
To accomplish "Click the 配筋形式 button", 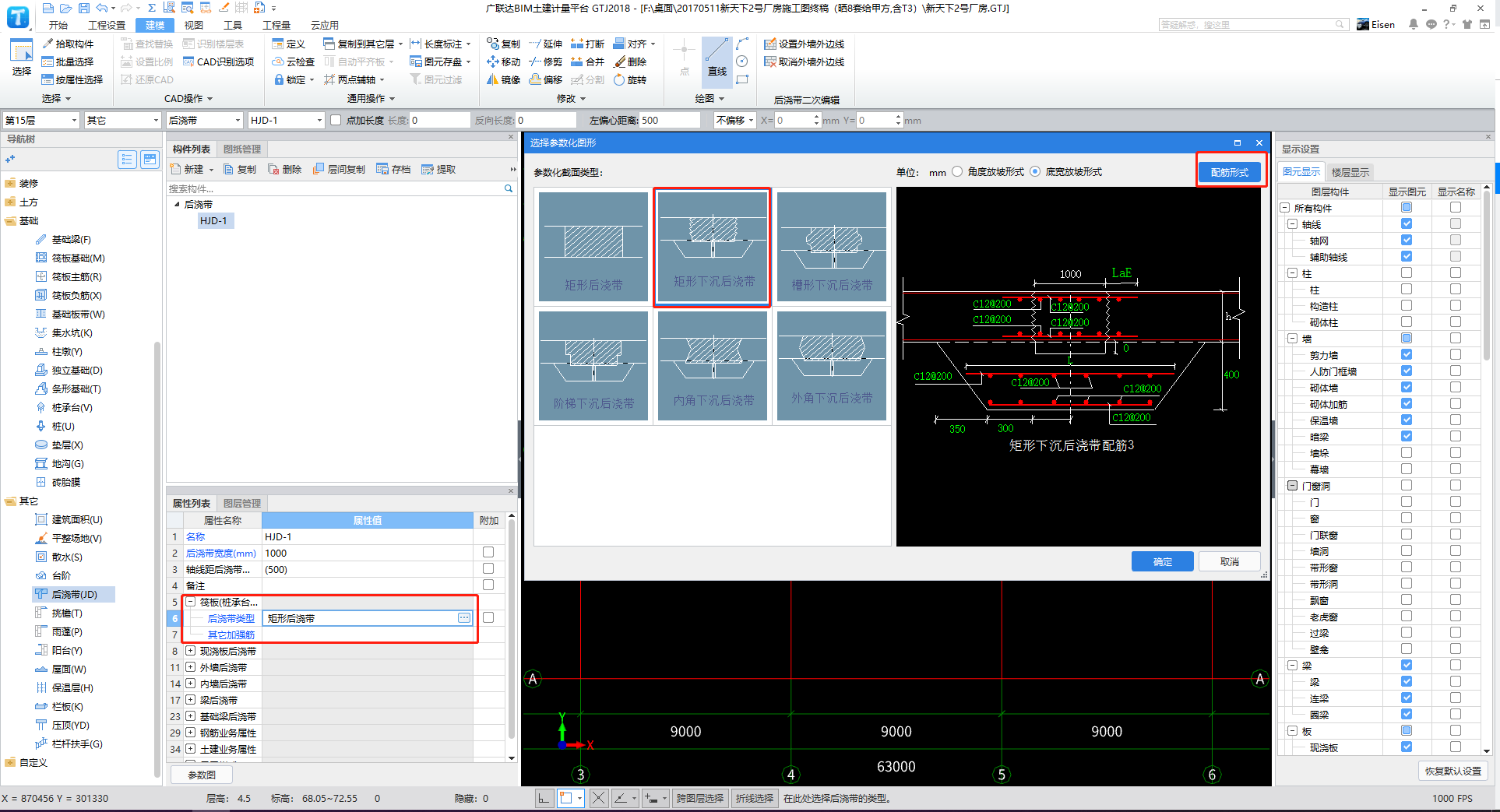I will pos(1230,172).
